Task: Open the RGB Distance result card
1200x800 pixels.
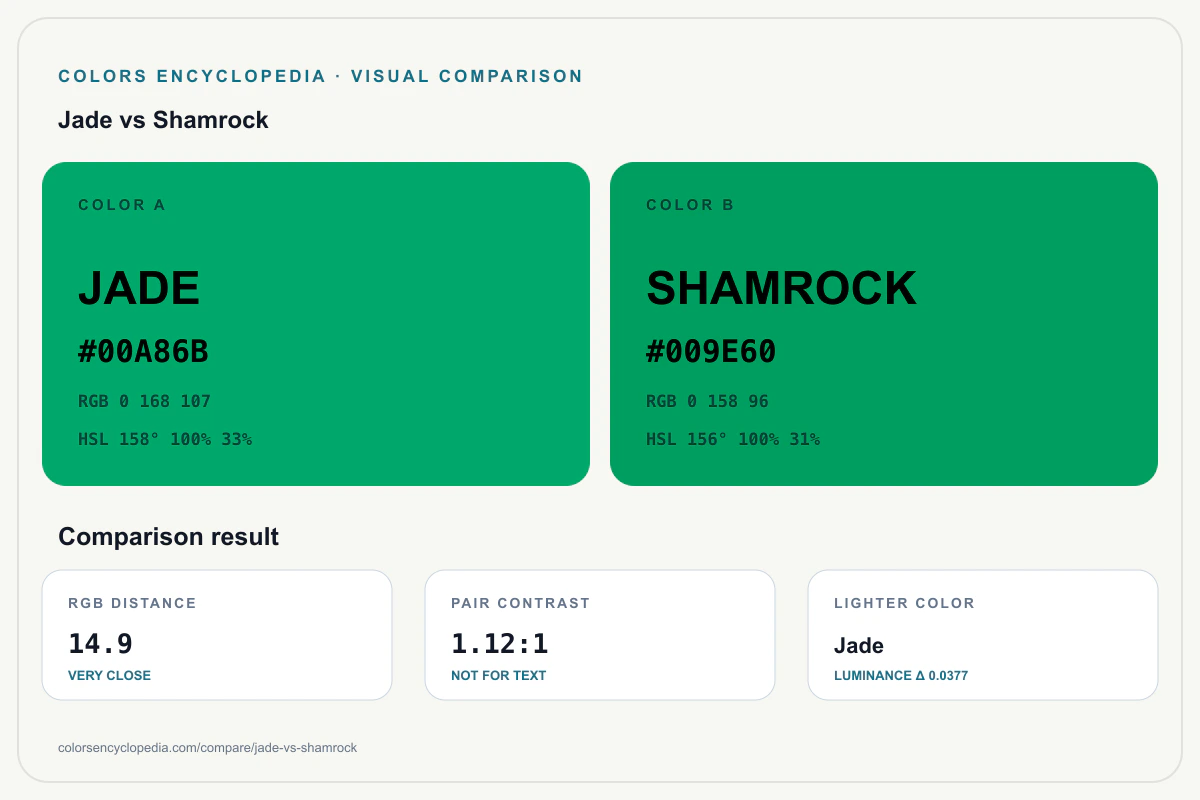Action: pos(217,635)
